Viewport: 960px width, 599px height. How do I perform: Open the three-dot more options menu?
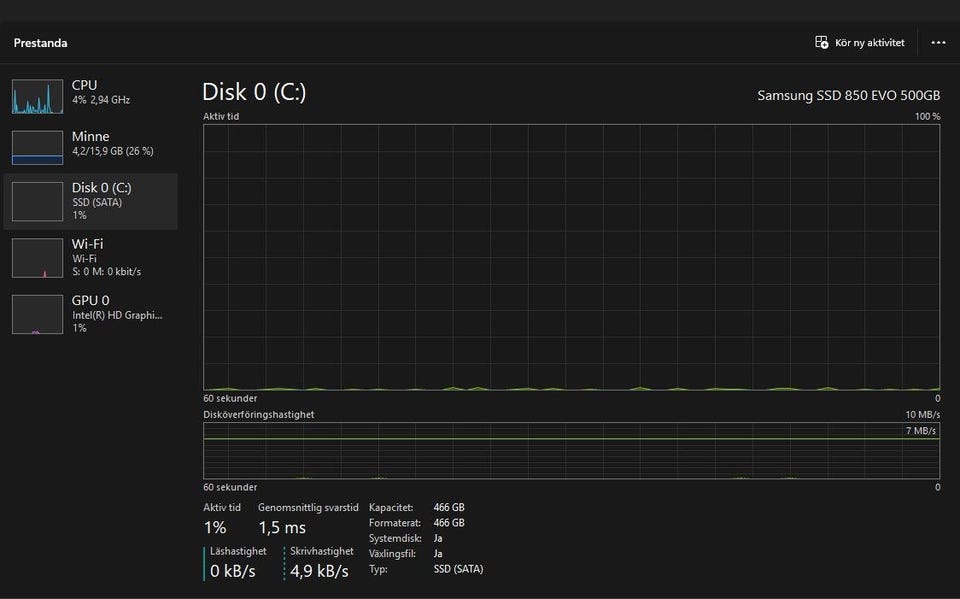(938, 43)
